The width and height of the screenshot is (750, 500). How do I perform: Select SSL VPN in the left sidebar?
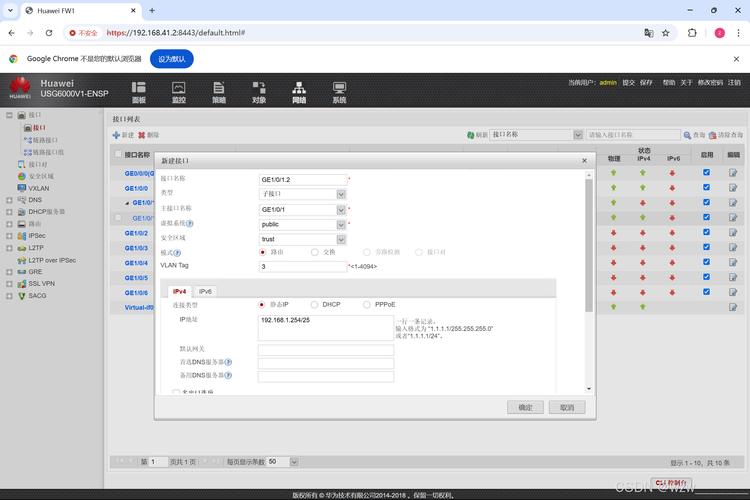41,283
